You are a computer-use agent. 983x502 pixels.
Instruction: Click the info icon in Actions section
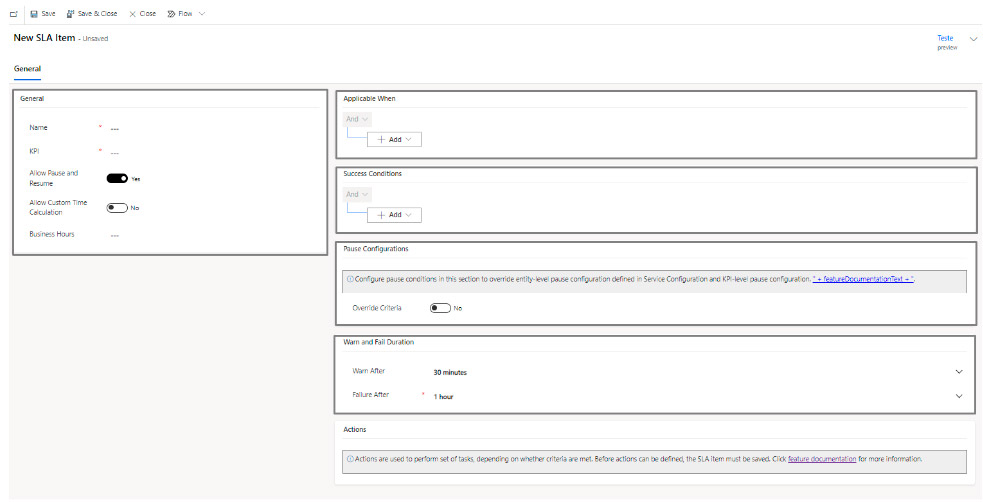[x=350, y=459]
